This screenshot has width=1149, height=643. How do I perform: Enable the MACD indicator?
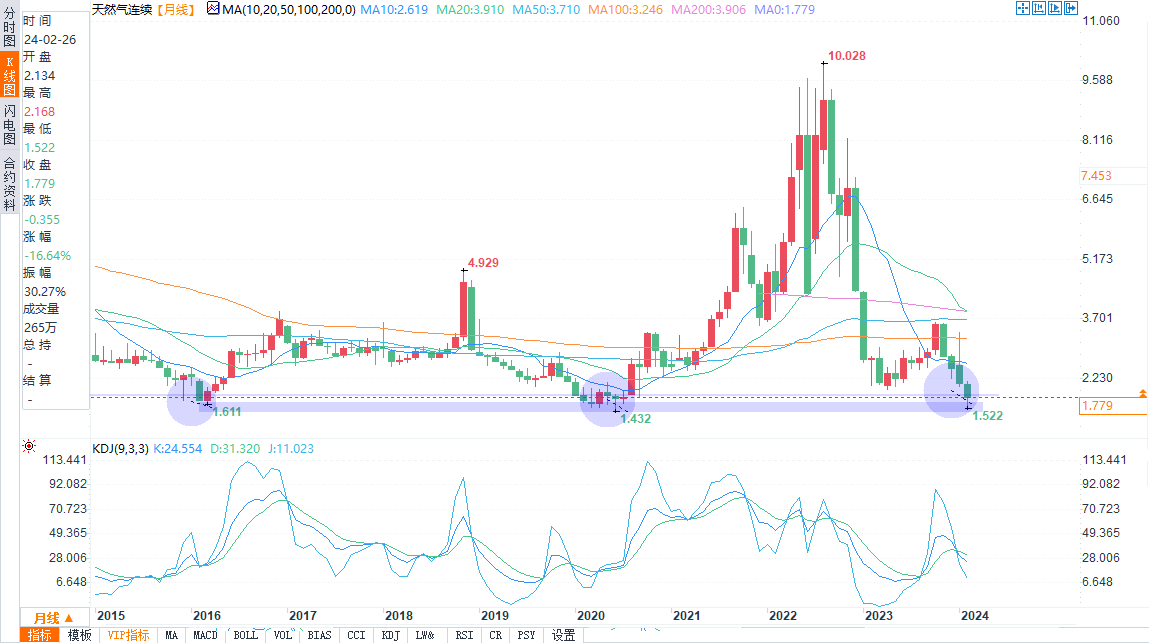[x=205, y=635]
